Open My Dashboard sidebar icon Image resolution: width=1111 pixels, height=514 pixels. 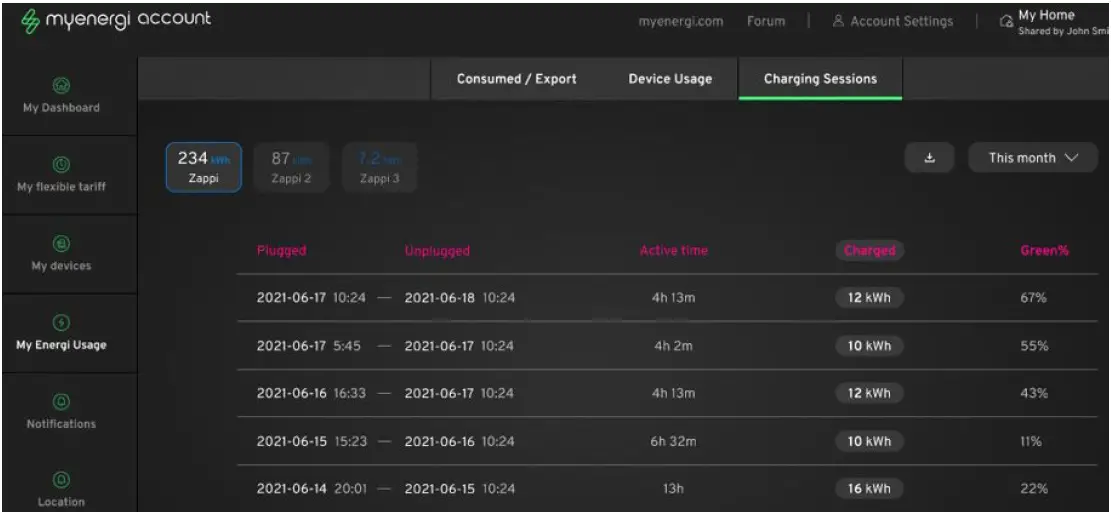pos(61,86)
